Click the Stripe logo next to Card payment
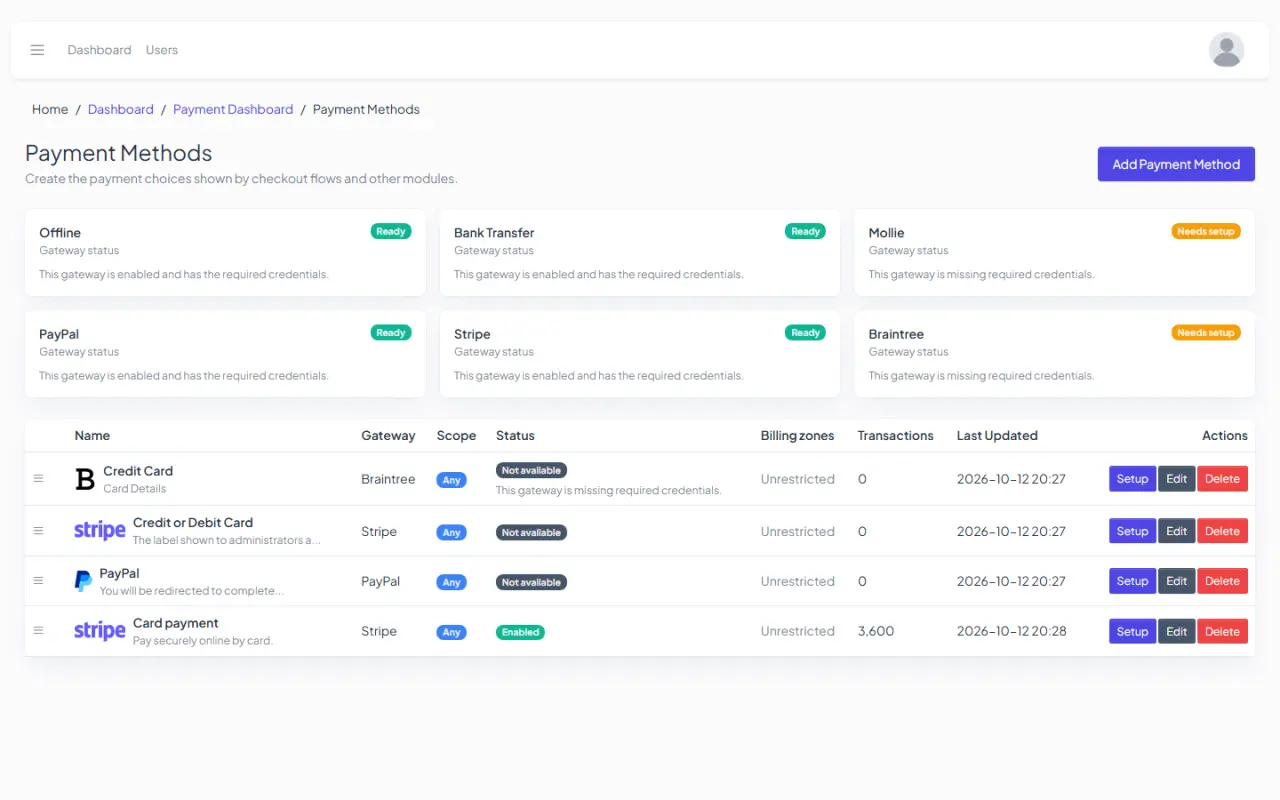The width and height of the screenshot is (1280, 800). (100, 631)
